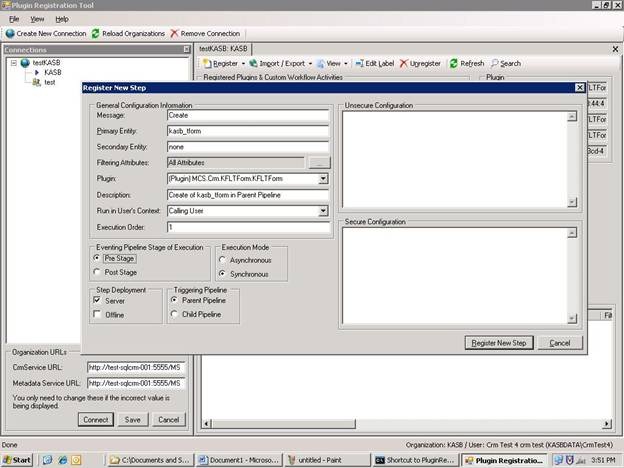Click in the Secondary Entity field

pyautogui.click(x=248, y=147)
